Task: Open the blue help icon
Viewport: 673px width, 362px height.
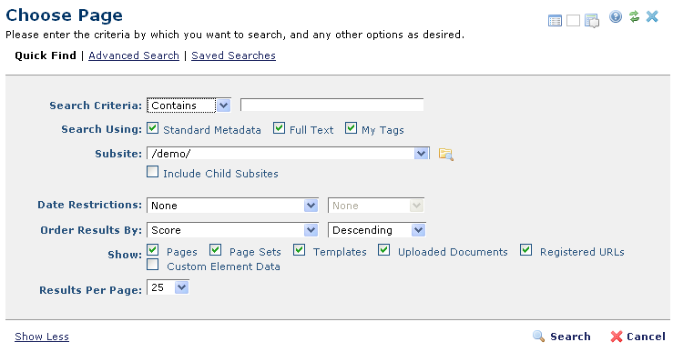Action: coord(615,17)
